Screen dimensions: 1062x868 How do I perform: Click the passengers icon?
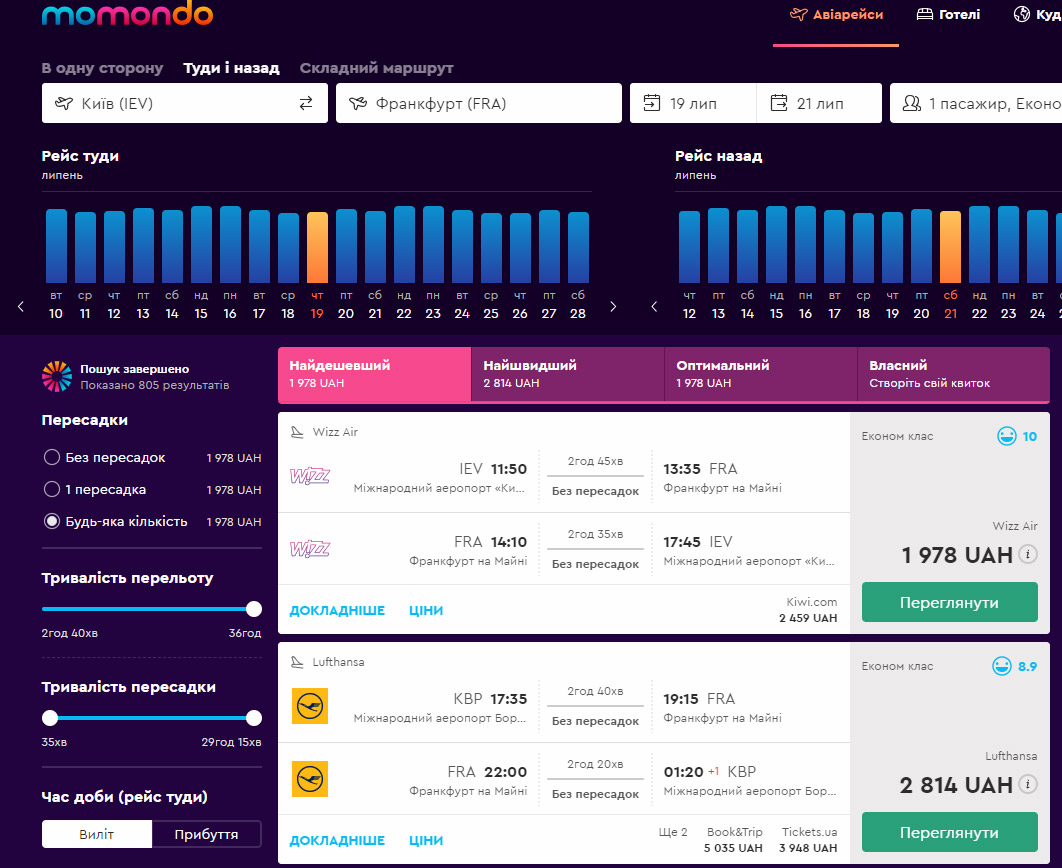tap(912, 103)
